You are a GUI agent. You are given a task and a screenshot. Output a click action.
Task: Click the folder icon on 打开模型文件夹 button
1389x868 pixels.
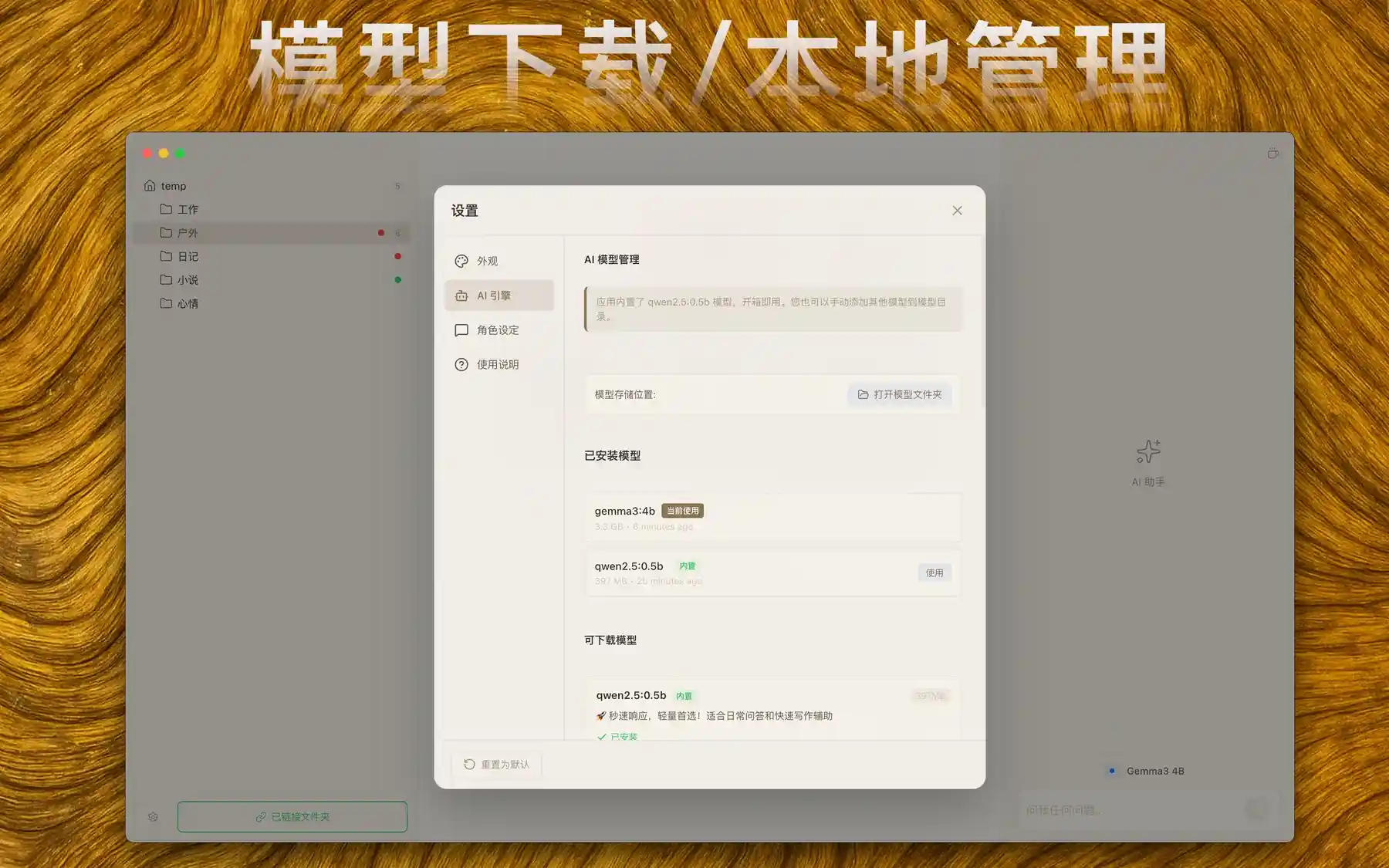point(863,394)
